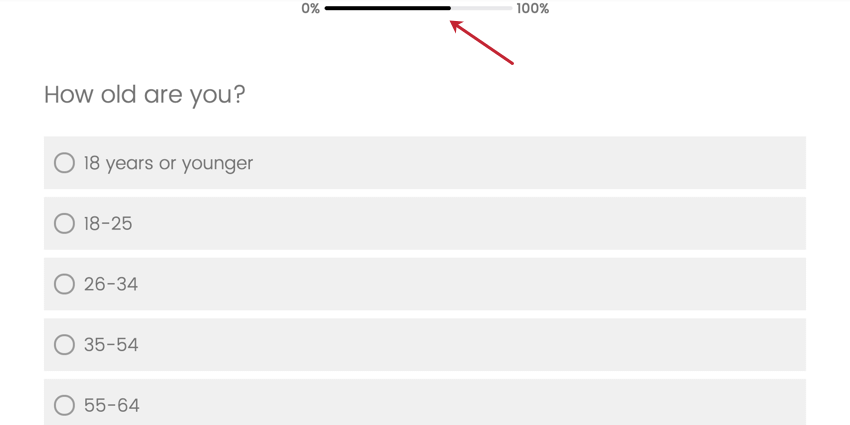Select the "18 years or younger" radio button
The height and width of the screenshot is (425, 850).
click(64, 163)
